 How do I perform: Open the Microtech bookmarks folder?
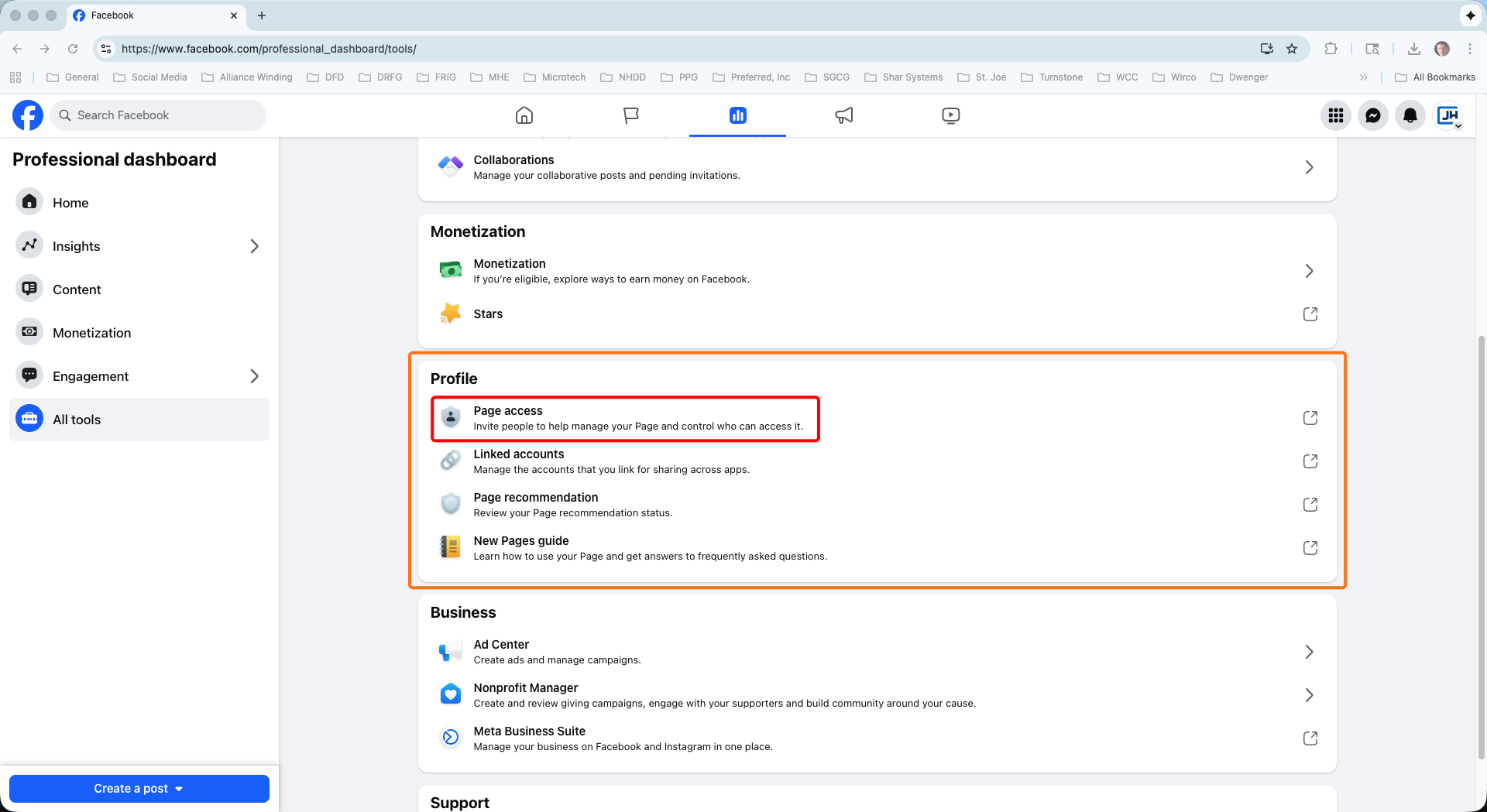click(555, 77)
